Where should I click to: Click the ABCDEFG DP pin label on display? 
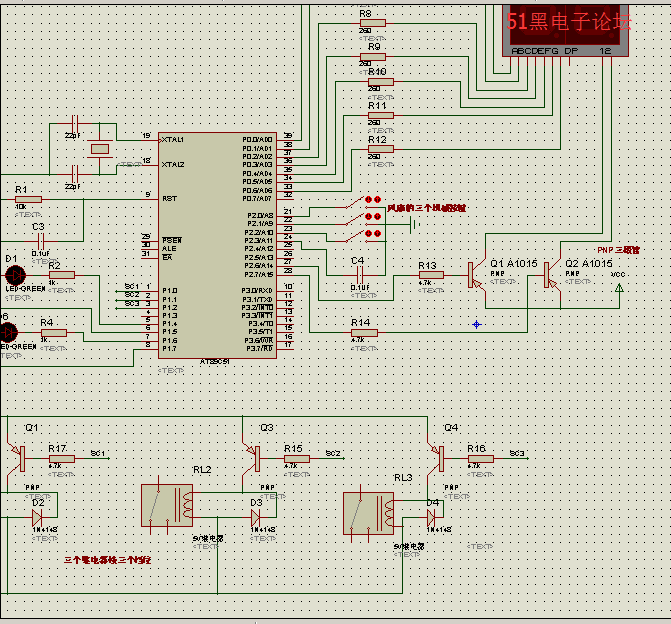pos(545,51)
